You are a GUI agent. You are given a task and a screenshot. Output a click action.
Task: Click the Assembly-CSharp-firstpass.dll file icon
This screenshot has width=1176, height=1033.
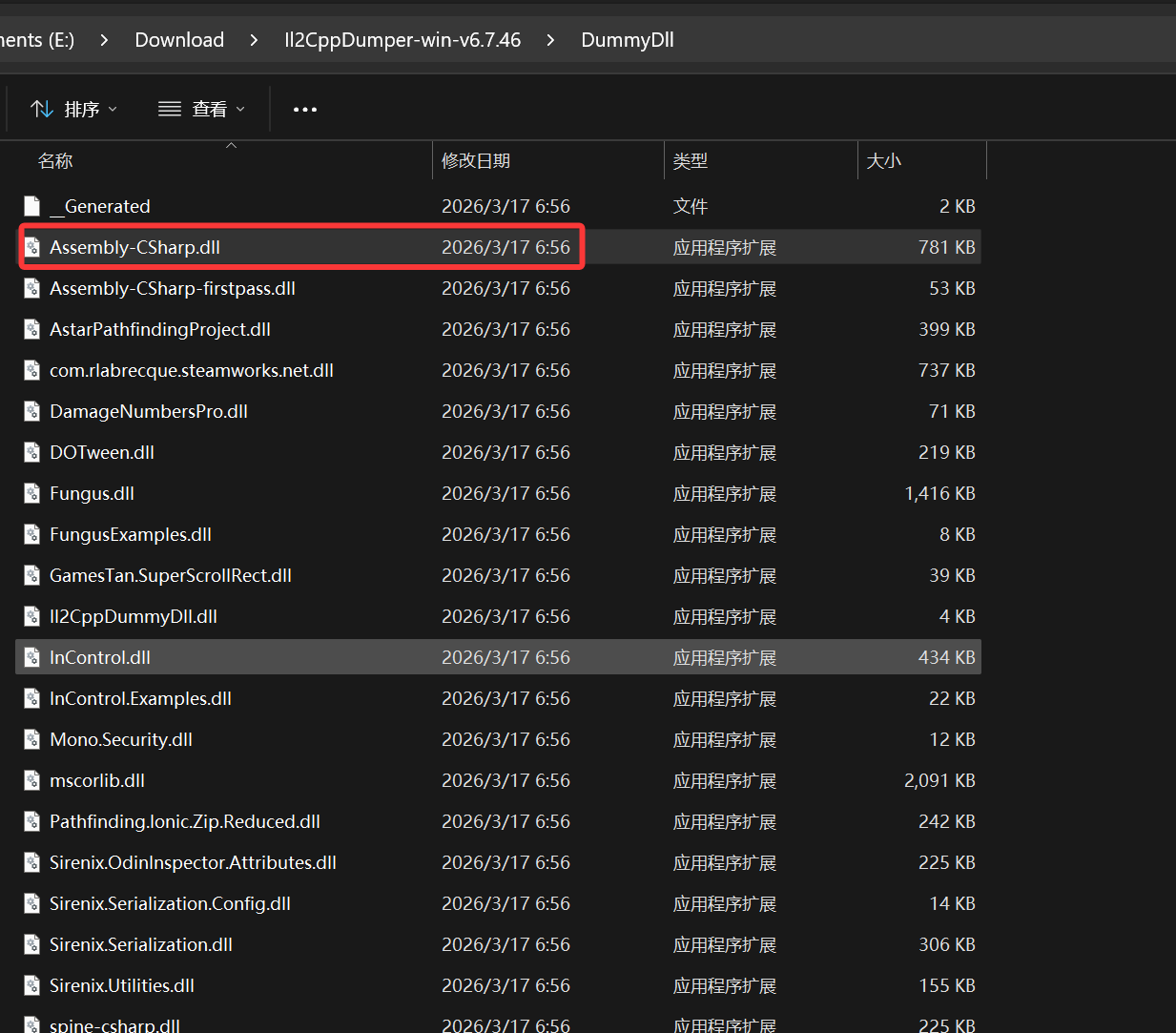tap(32, 288)
